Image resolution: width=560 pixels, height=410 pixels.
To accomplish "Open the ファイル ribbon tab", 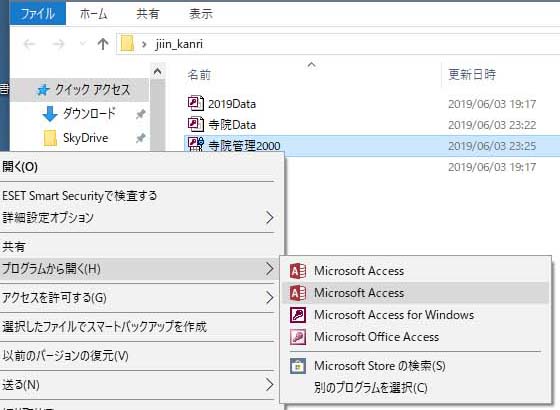I will click(x=38, y=14).
